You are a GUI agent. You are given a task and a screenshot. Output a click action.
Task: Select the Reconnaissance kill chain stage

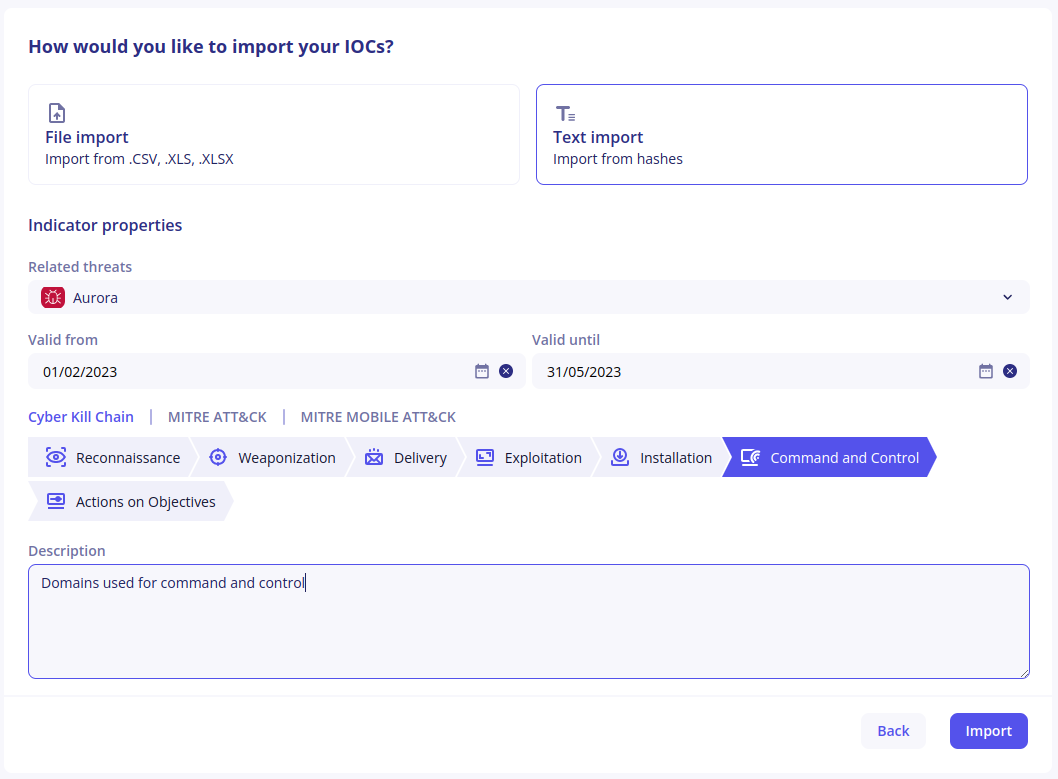click(x=112, y=458)
